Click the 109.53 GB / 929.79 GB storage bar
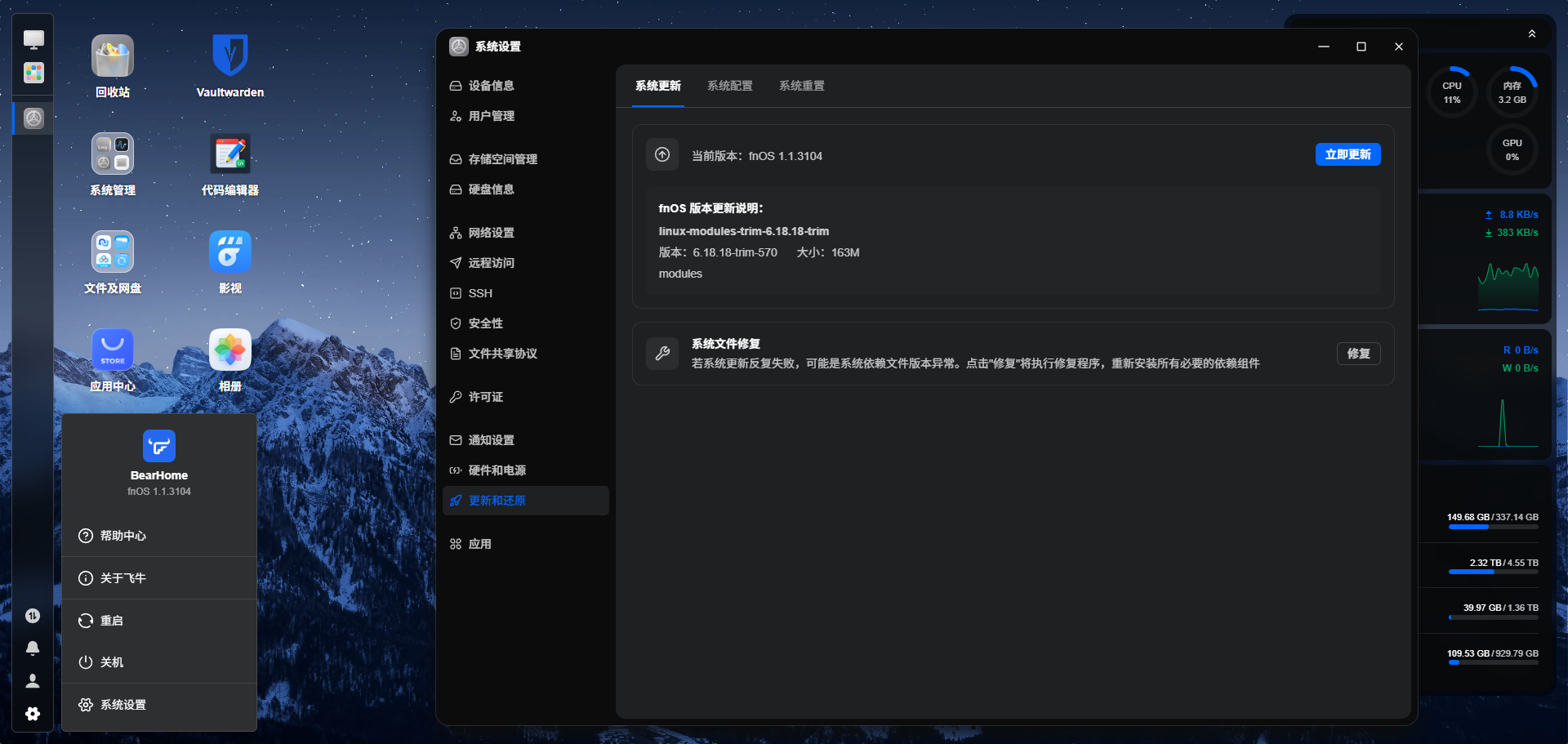 pyautogui.click(x=1493, y=662)
